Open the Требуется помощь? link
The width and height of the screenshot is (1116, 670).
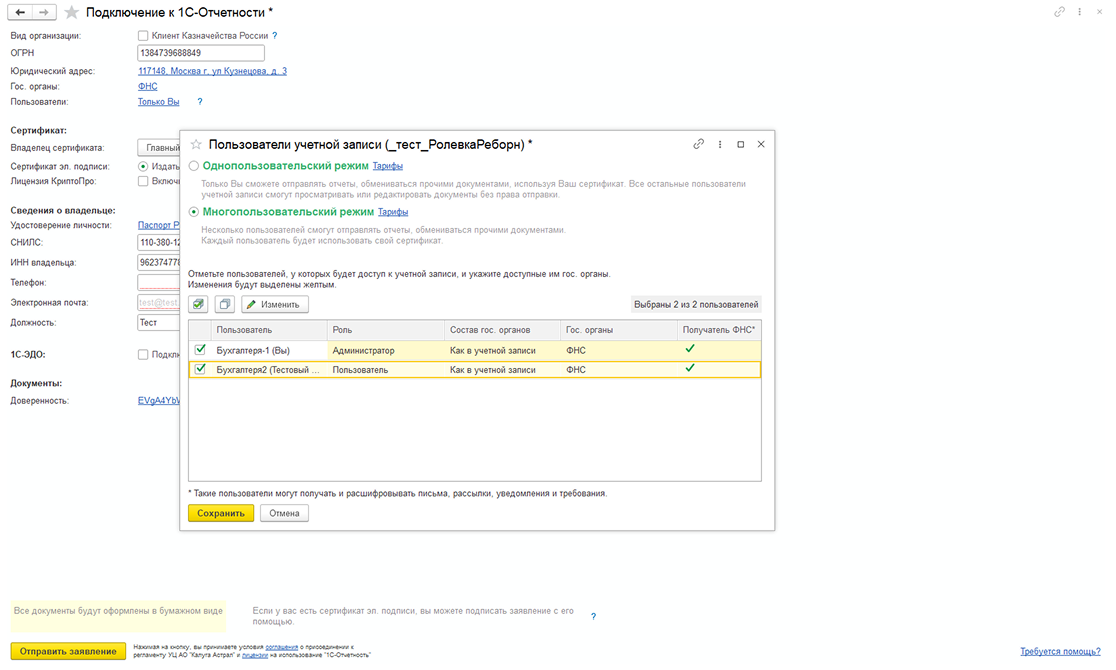(1060, 651)
